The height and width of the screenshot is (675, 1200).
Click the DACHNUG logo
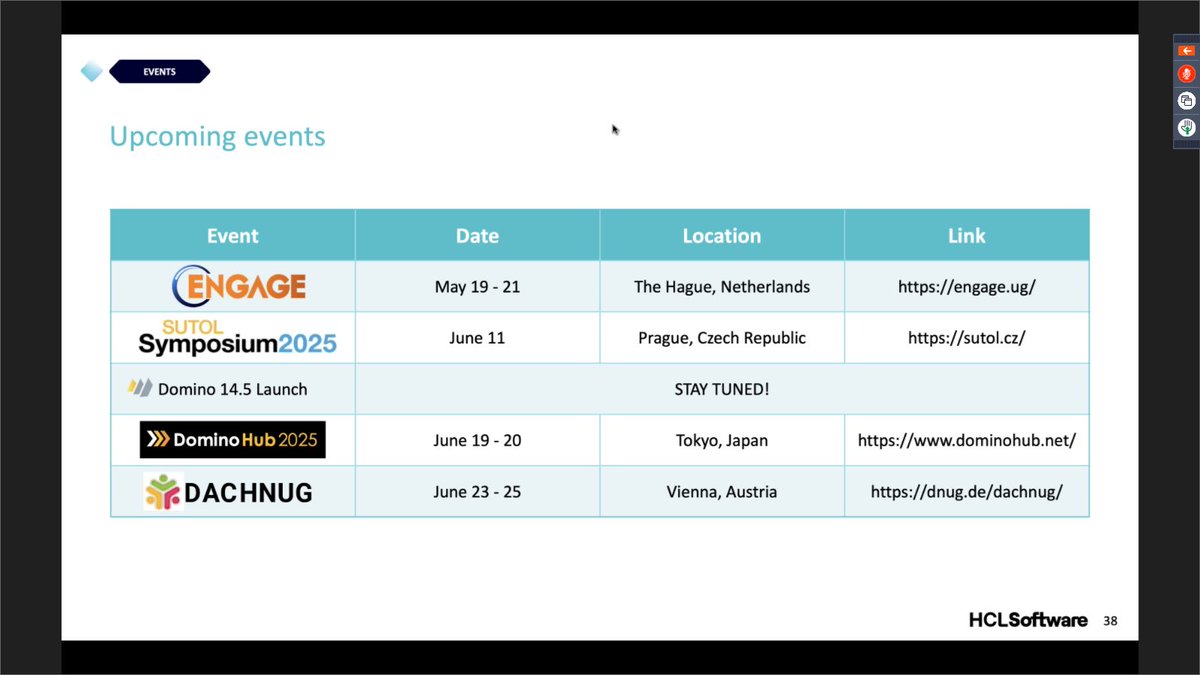pos(228,492)
